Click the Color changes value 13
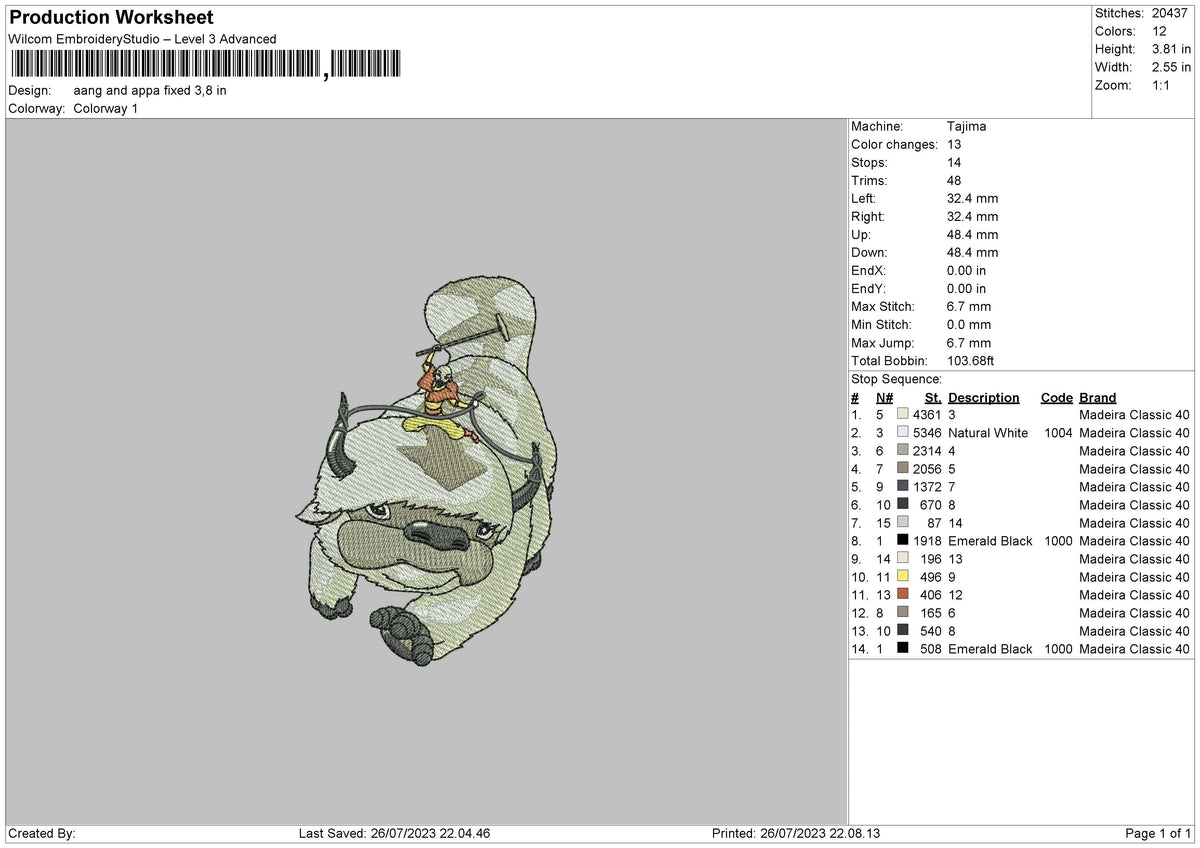 point(954,145)
